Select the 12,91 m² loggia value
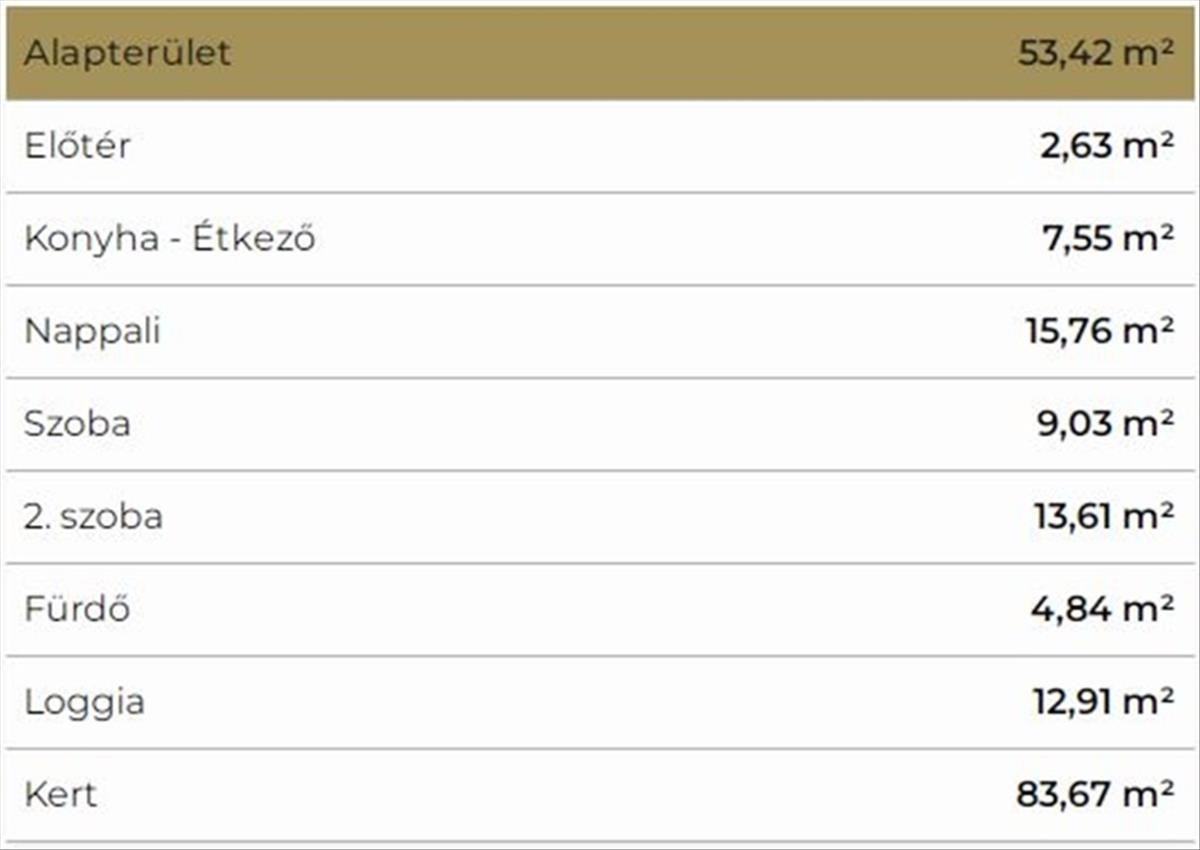Viewport: 1200px width, 850px height. [1103, 702]
